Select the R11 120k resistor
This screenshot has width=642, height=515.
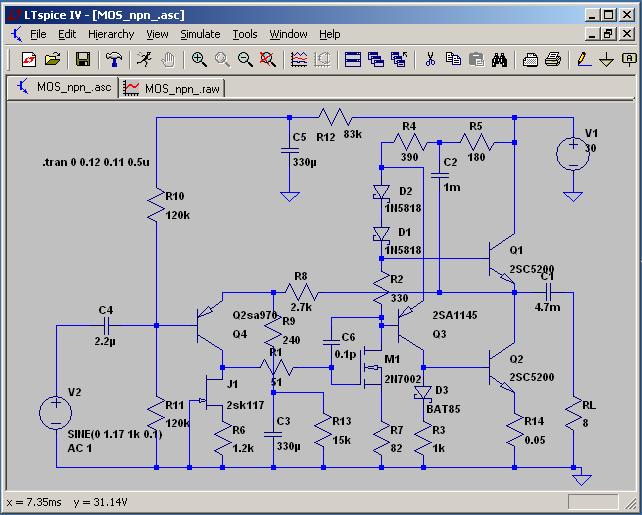pyautogui.click(x=156, y=413)
